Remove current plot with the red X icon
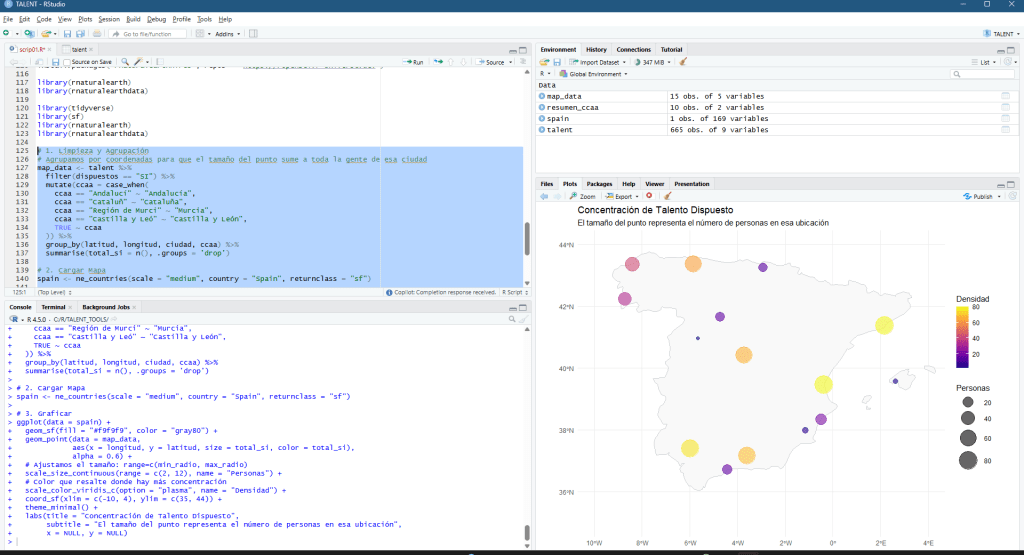The image size is (1024, 555). tap(649, 196)
